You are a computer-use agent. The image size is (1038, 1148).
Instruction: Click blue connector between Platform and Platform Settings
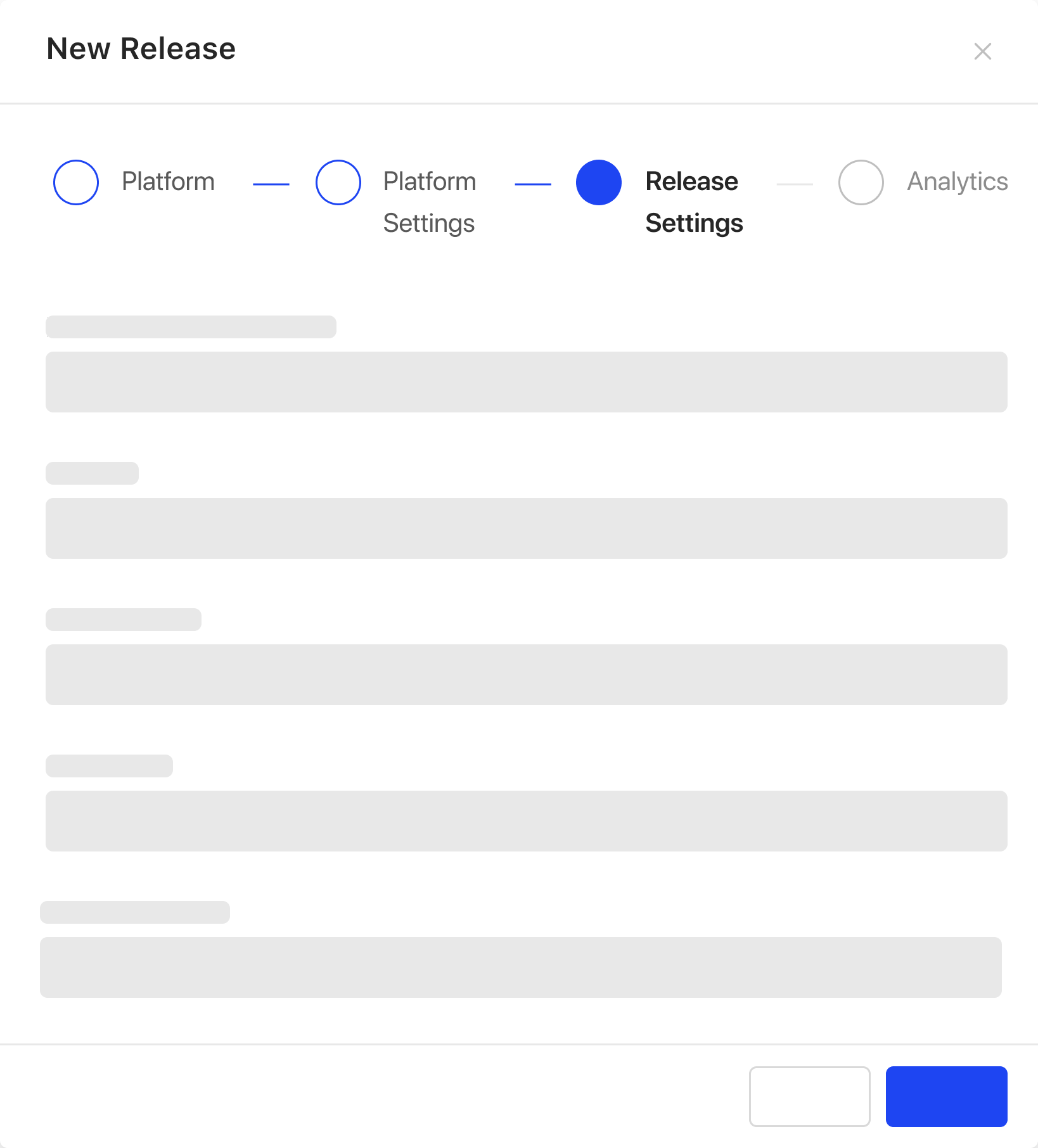[x=271, y=184]
